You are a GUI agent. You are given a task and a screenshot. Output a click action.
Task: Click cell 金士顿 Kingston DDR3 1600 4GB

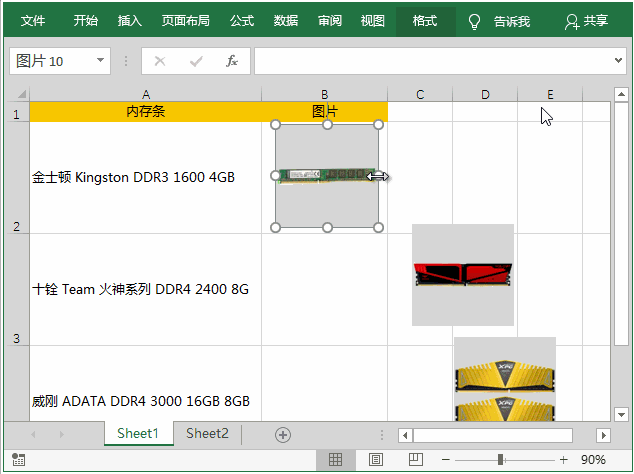(146, 178)
